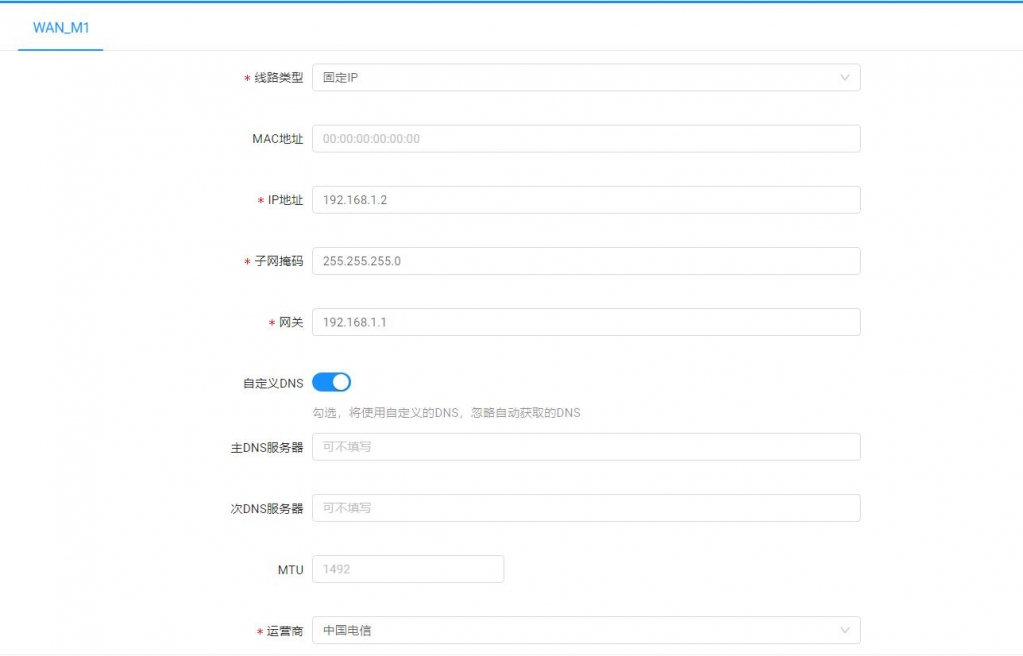Switch to the WAN_M1 tab

[61, 28]
